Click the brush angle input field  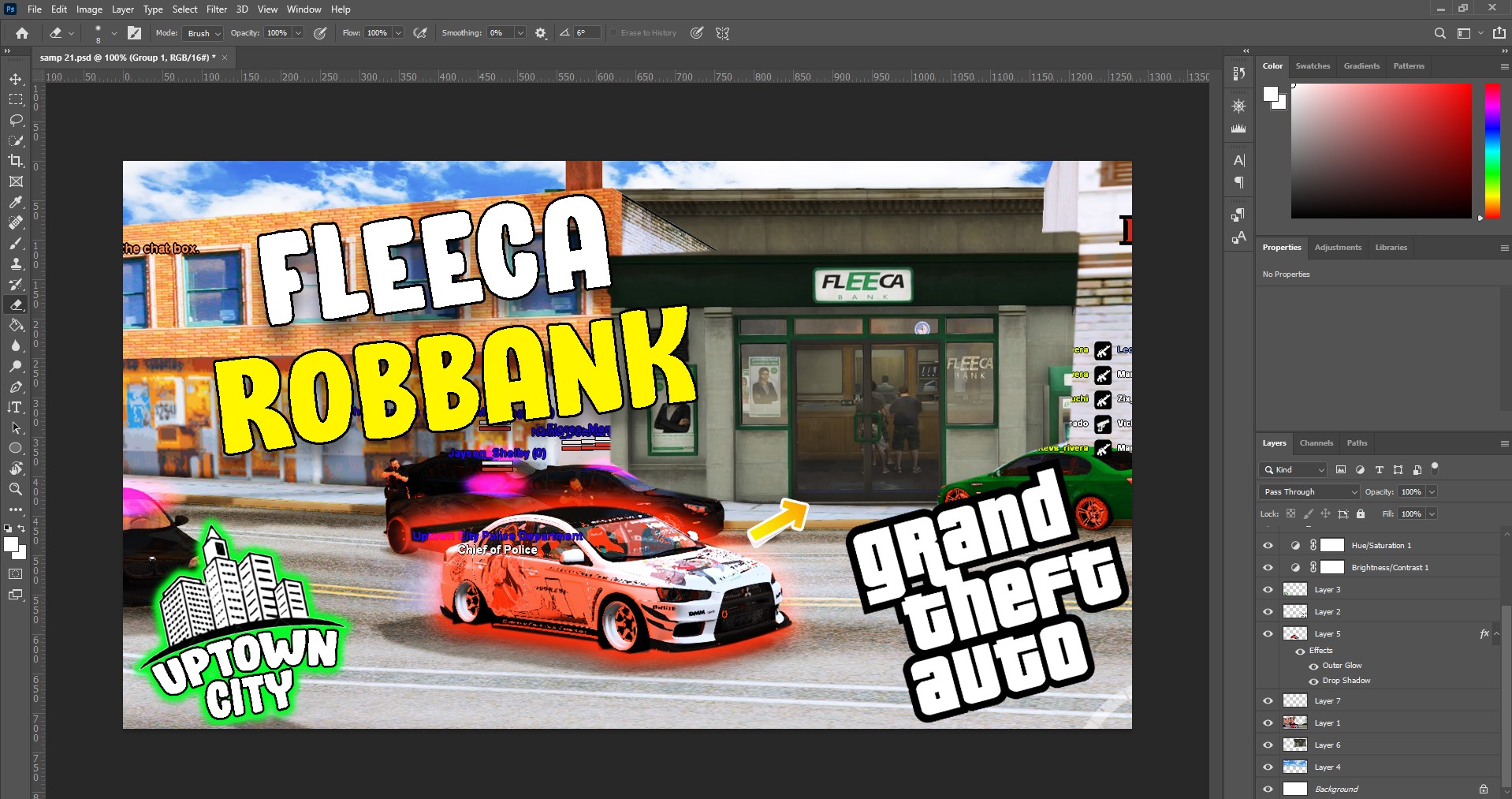587,33
